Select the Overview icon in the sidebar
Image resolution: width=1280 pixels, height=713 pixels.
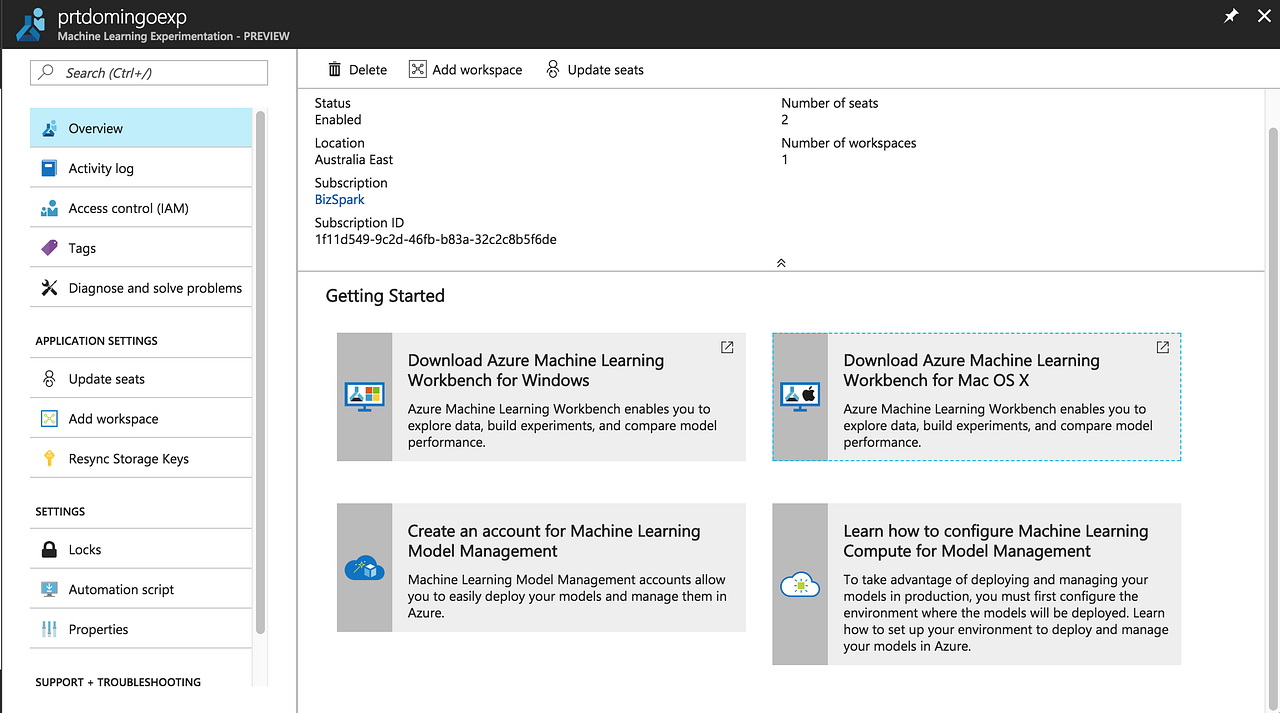(48, 128)
